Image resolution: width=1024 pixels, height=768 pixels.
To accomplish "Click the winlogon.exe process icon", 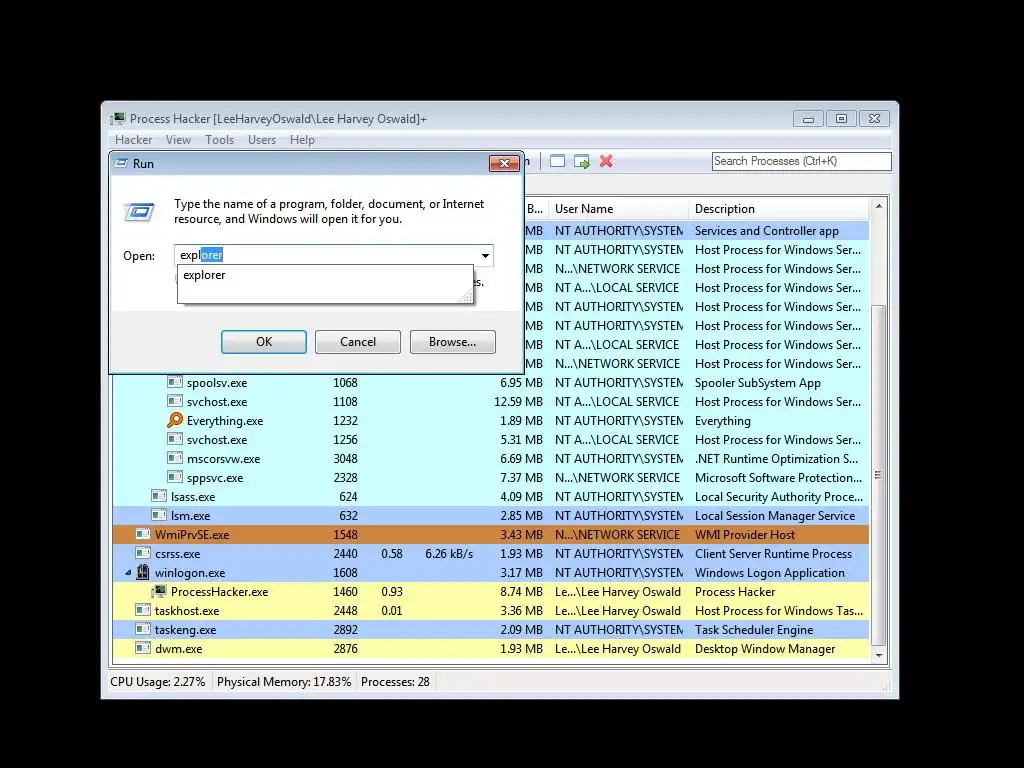I will tap(143, 572).
